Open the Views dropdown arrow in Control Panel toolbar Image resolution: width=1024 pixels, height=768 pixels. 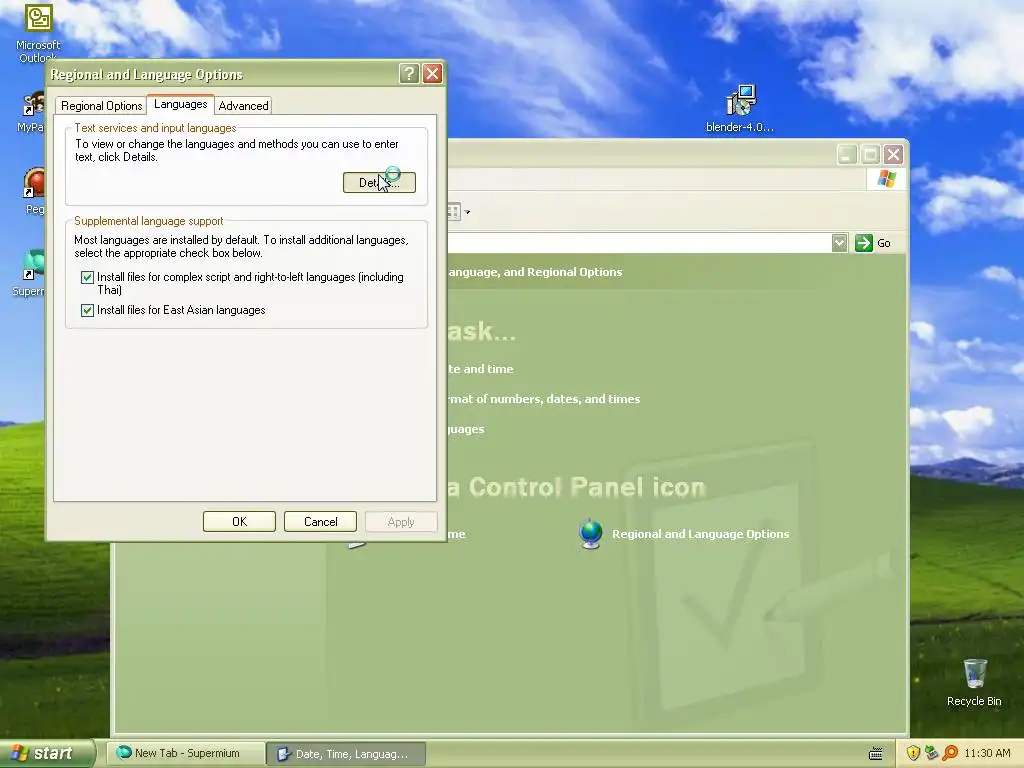[x=467, y=212]
